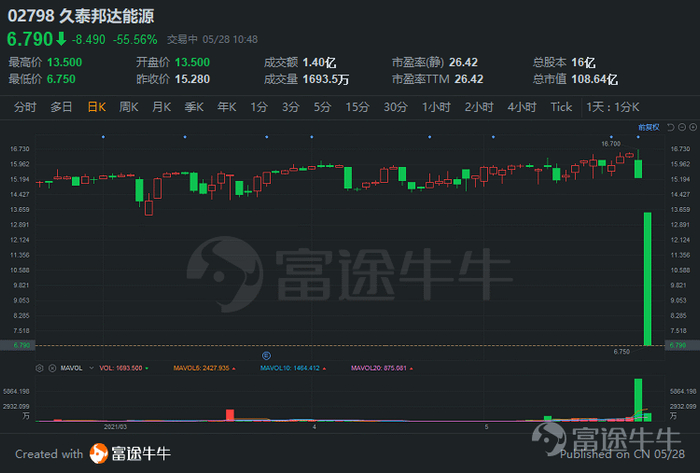This screenshot has height=473, width=700.
Task: Click the MAVOL5: 2427.935 readout
Action: (x=201, y=368)
